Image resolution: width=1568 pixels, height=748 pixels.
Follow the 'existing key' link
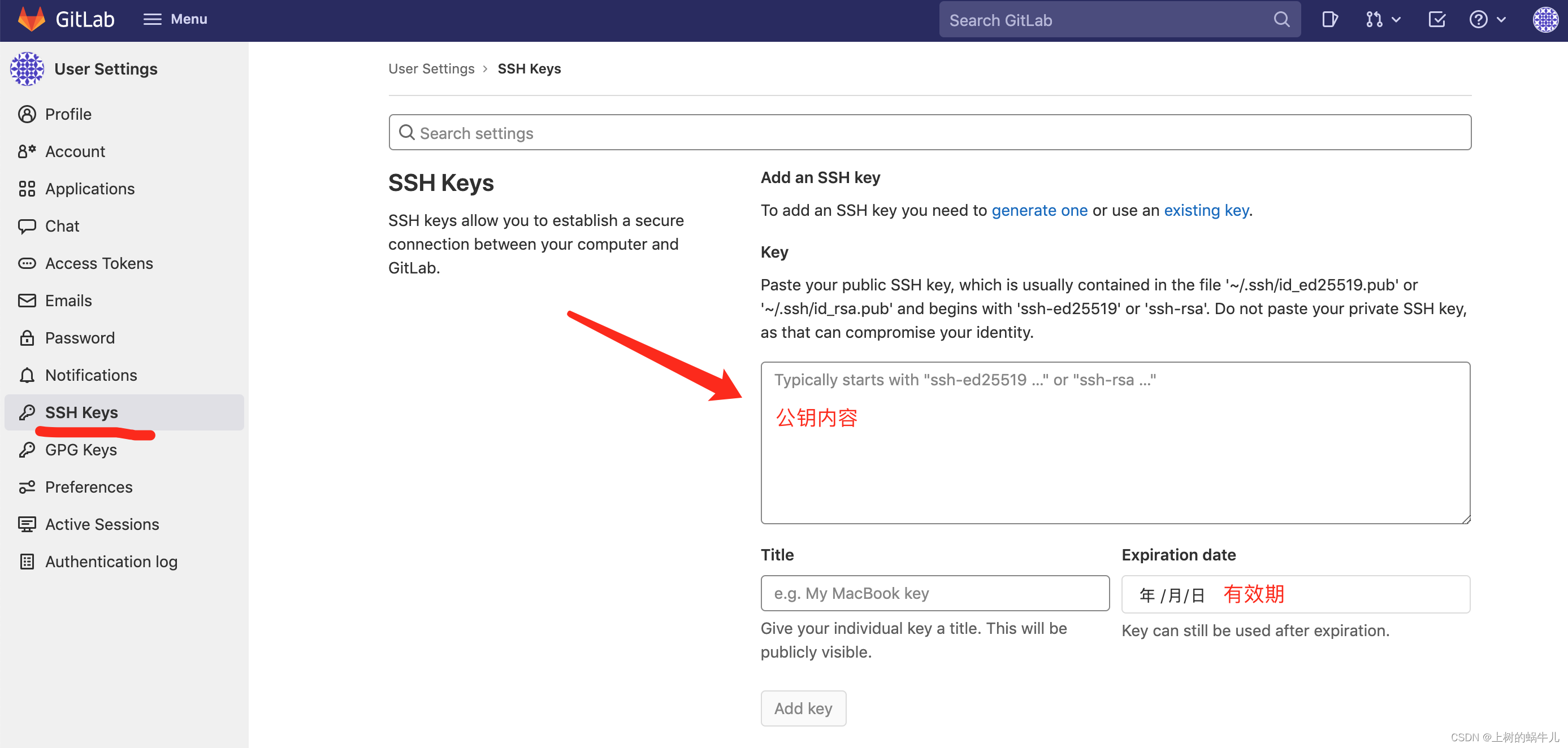tap(1206, 210)
